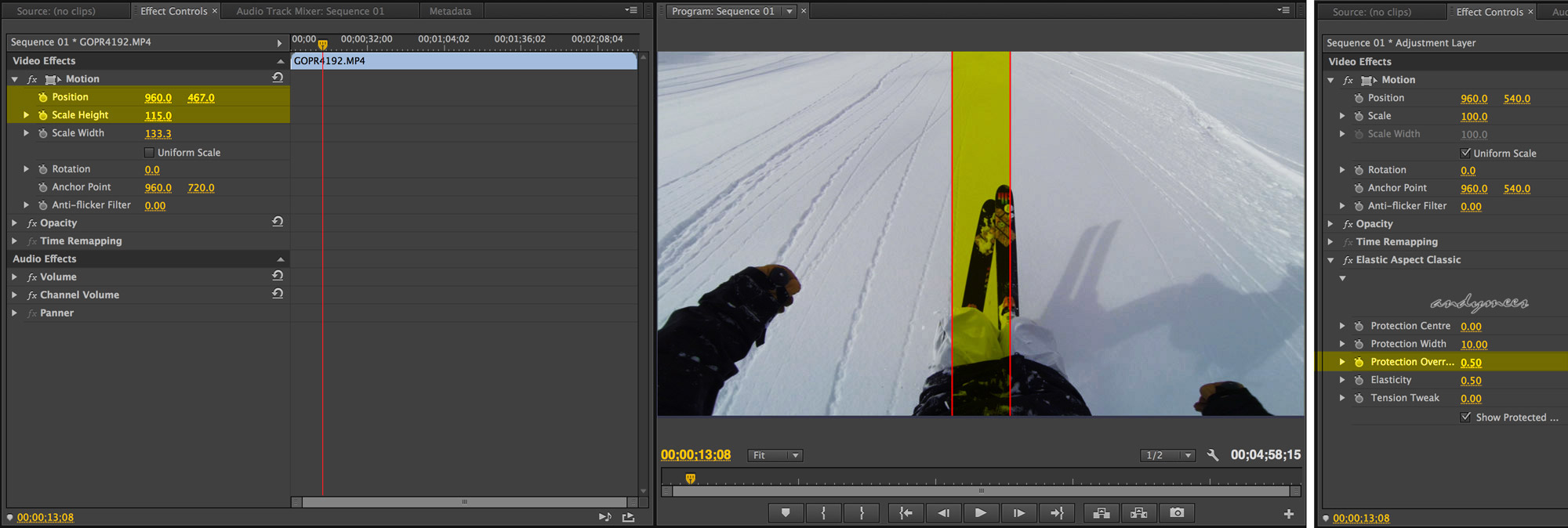The width and height of the screenshot is (1568, 528).
Task: Expand the Opacity effect in left panel
Action: pyautogui.click(x=14, y=223)
